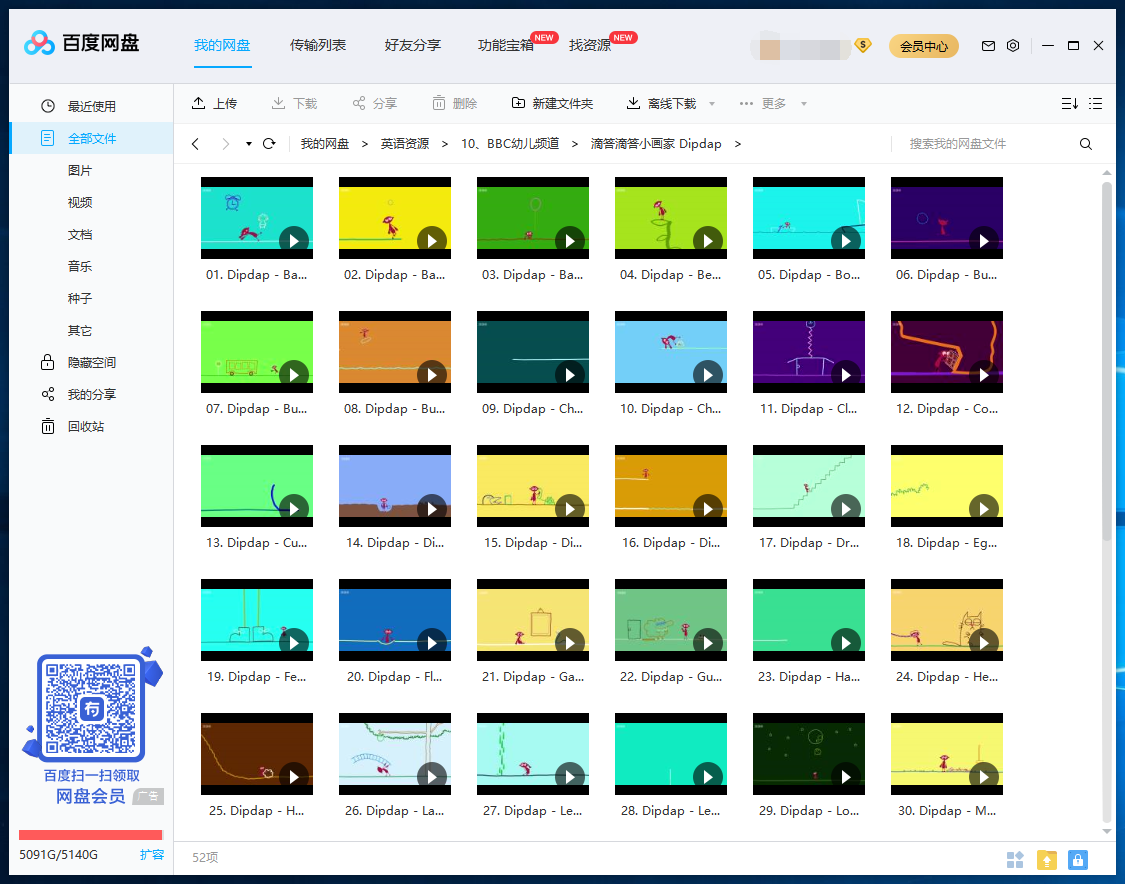Click the 分享 share button

(x=375, y=103)
